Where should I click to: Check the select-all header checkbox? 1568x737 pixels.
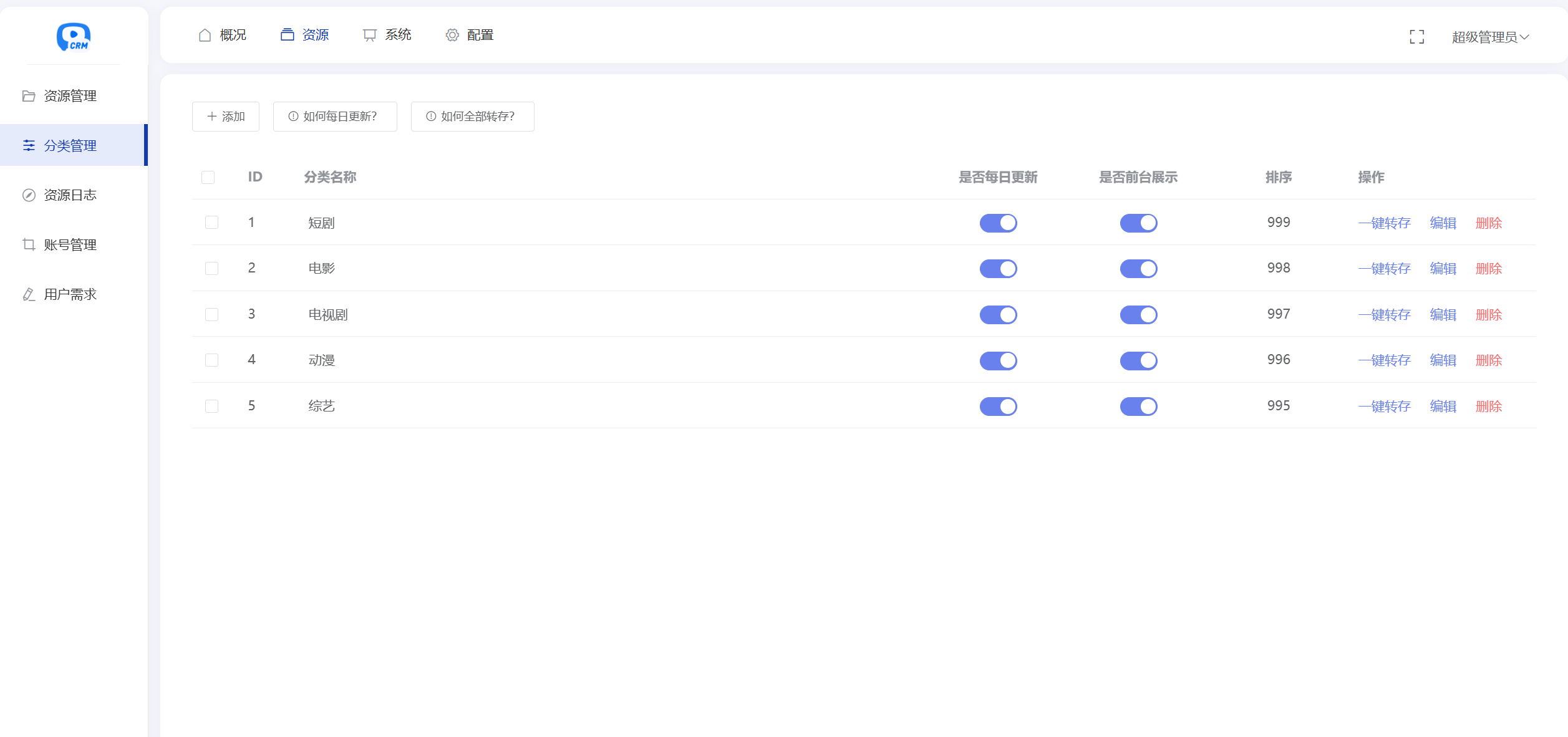(x=208, y=178)
